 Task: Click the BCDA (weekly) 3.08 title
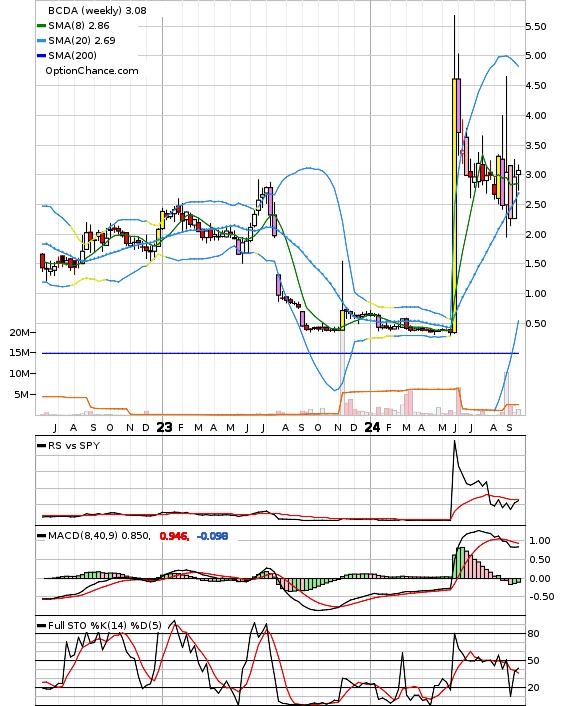pos(97,10)
